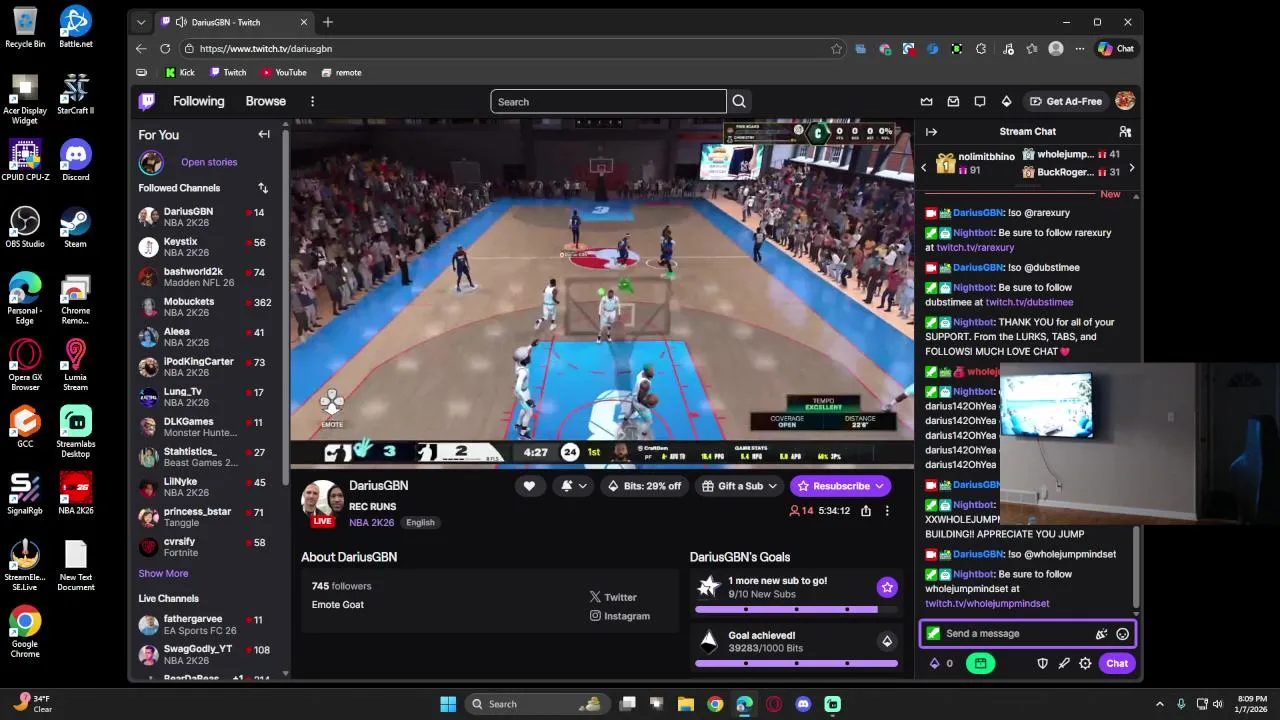Open Mobuckets channel in the sidebar
The width and height of the screenshot is (1280, 720).
click(x=206, y=307)
